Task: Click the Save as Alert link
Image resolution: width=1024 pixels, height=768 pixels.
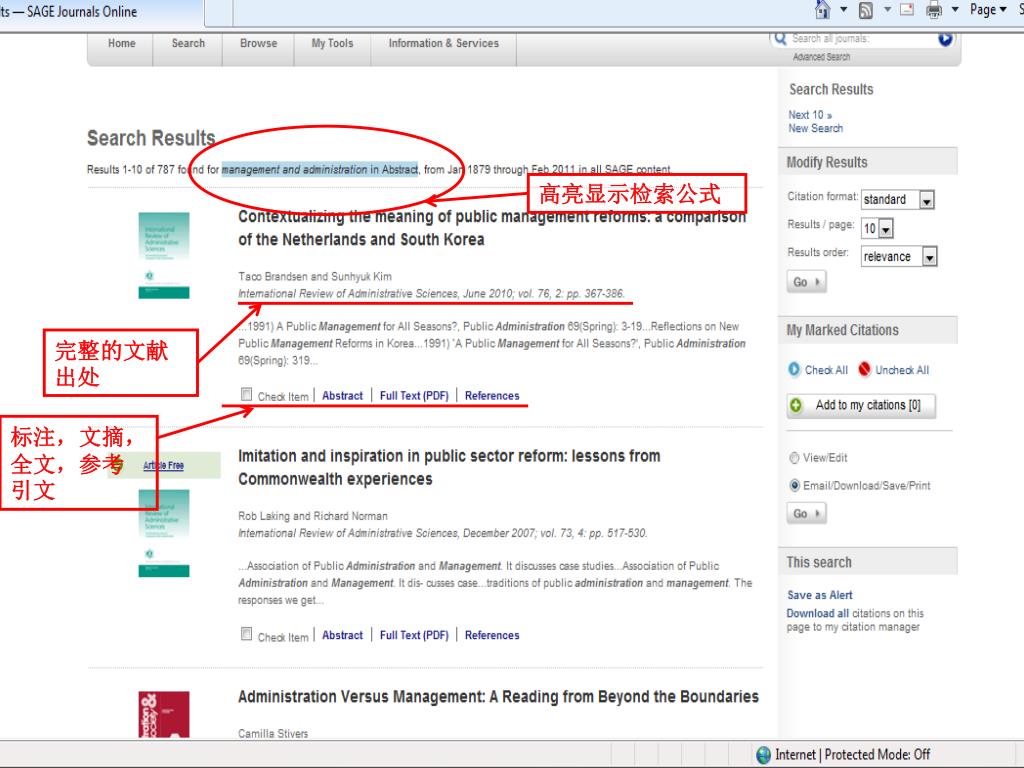Action: coord(820,595)
